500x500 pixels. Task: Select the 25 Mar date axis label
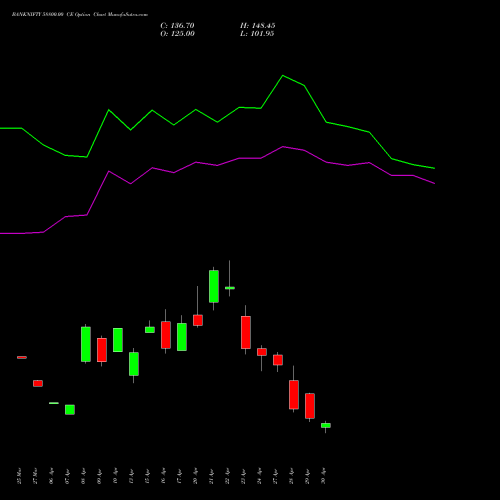pos(19,476)
